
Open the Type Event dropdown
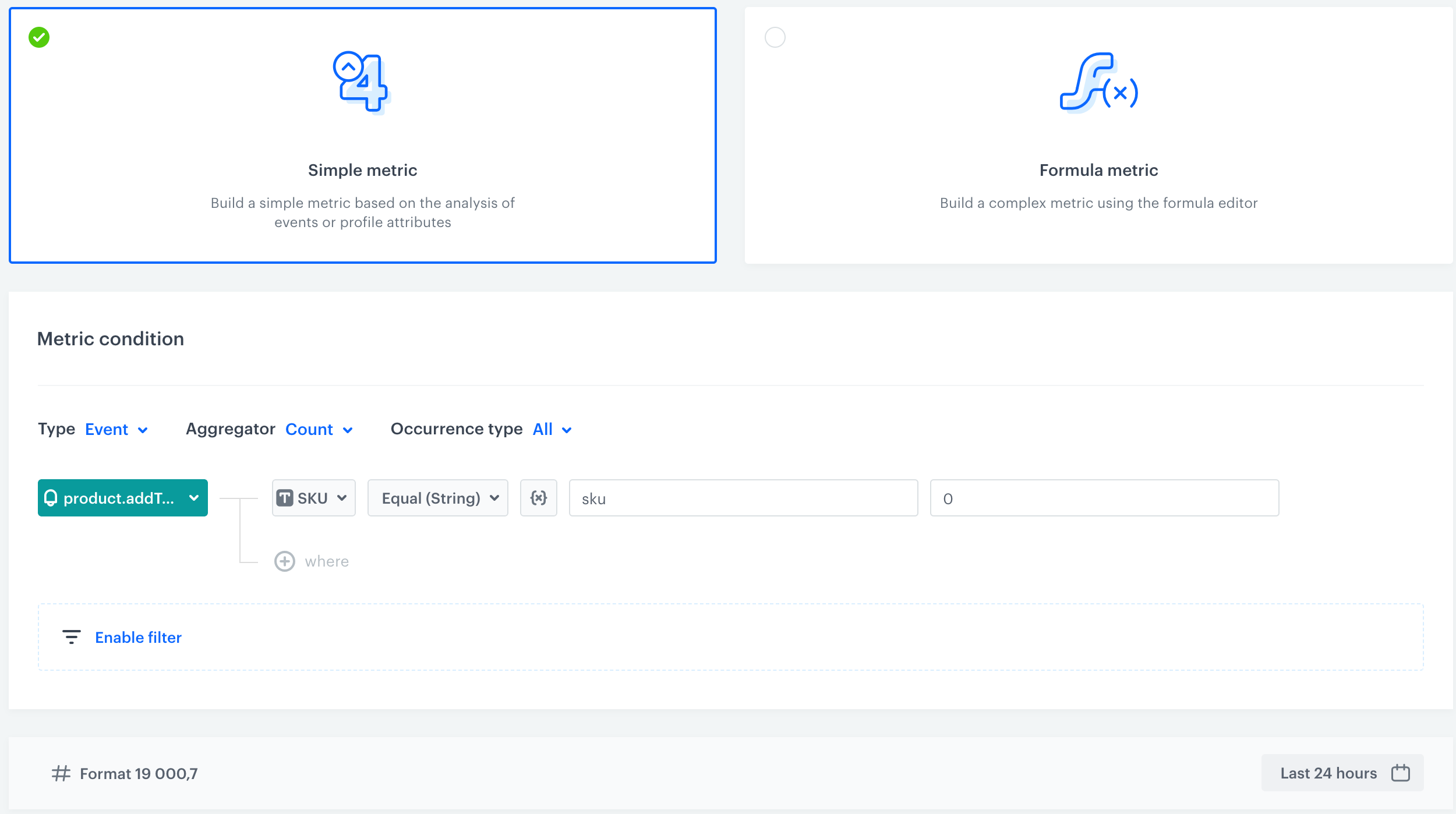(x=116, y=429)
